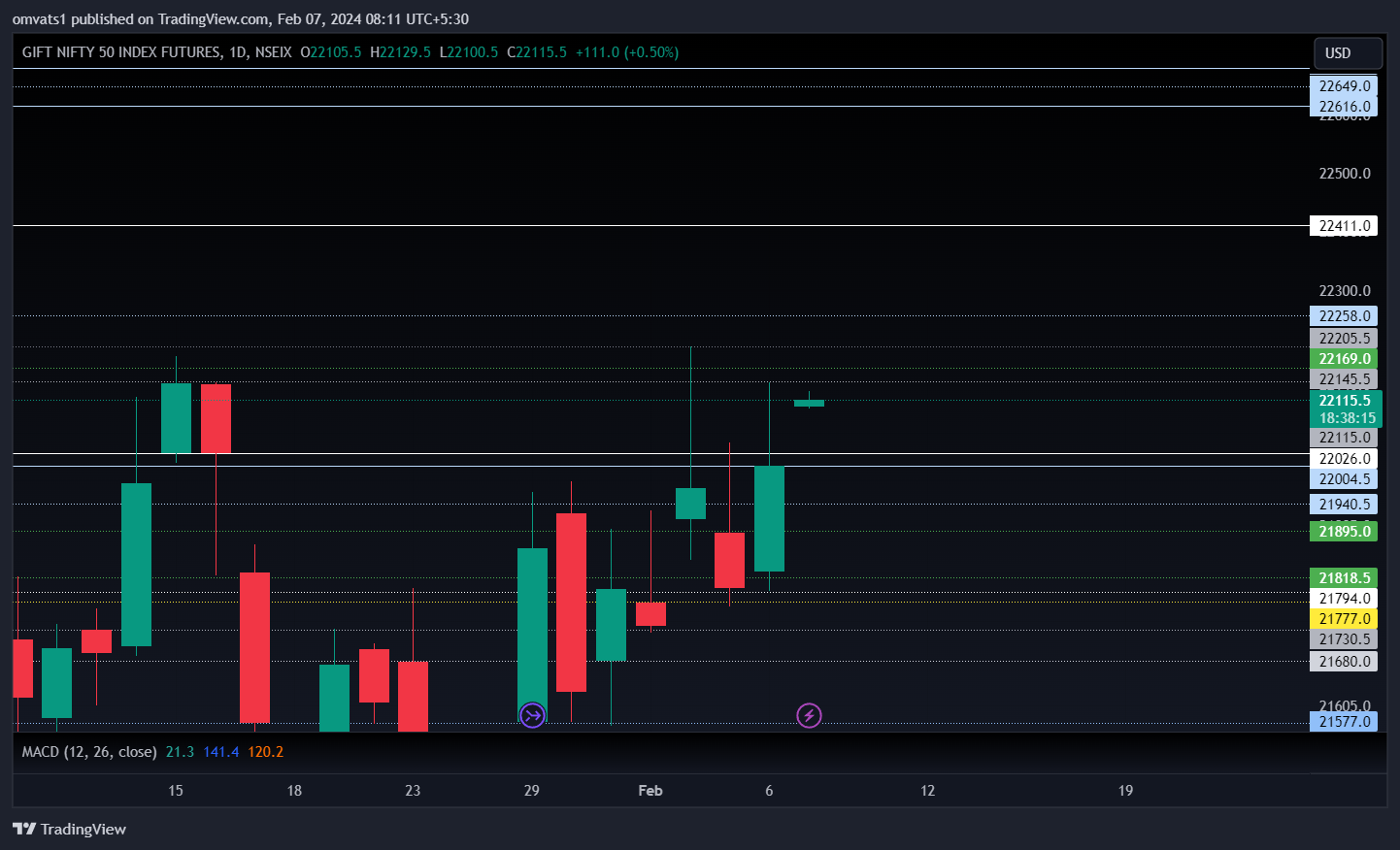Click the MACD value 120.2 in orange

266,752
